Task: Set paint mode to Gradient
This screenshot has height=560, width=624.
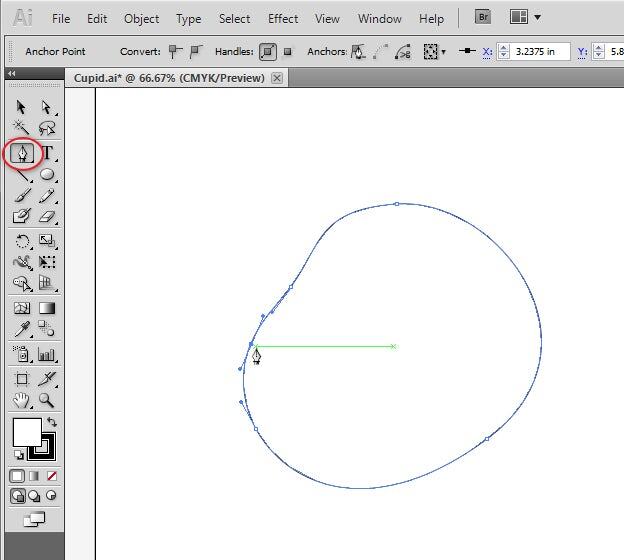Action: click(x=35, y=476)
